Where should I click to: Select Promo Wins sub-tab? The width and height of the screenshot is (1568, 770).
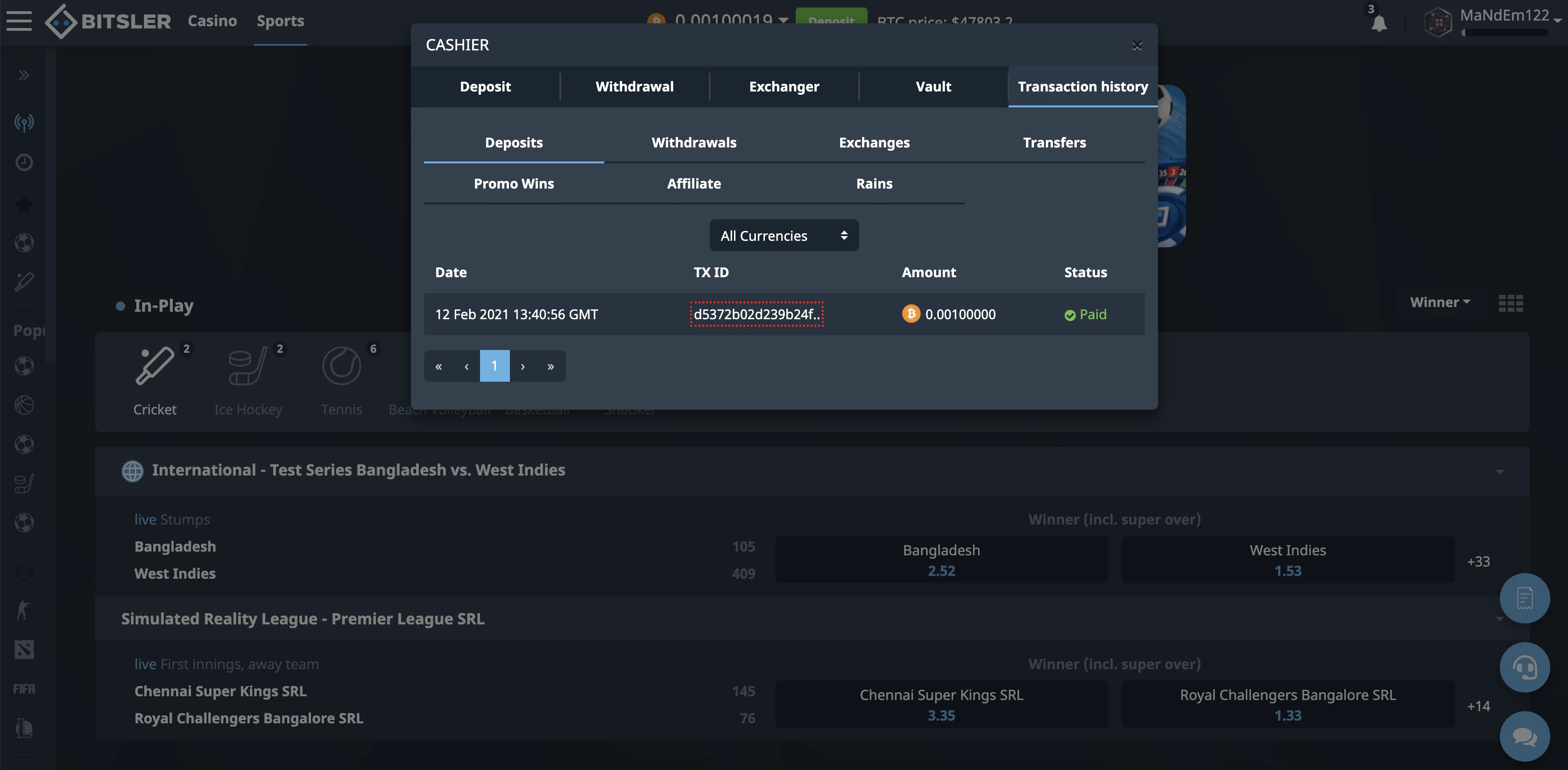point(514,184)
